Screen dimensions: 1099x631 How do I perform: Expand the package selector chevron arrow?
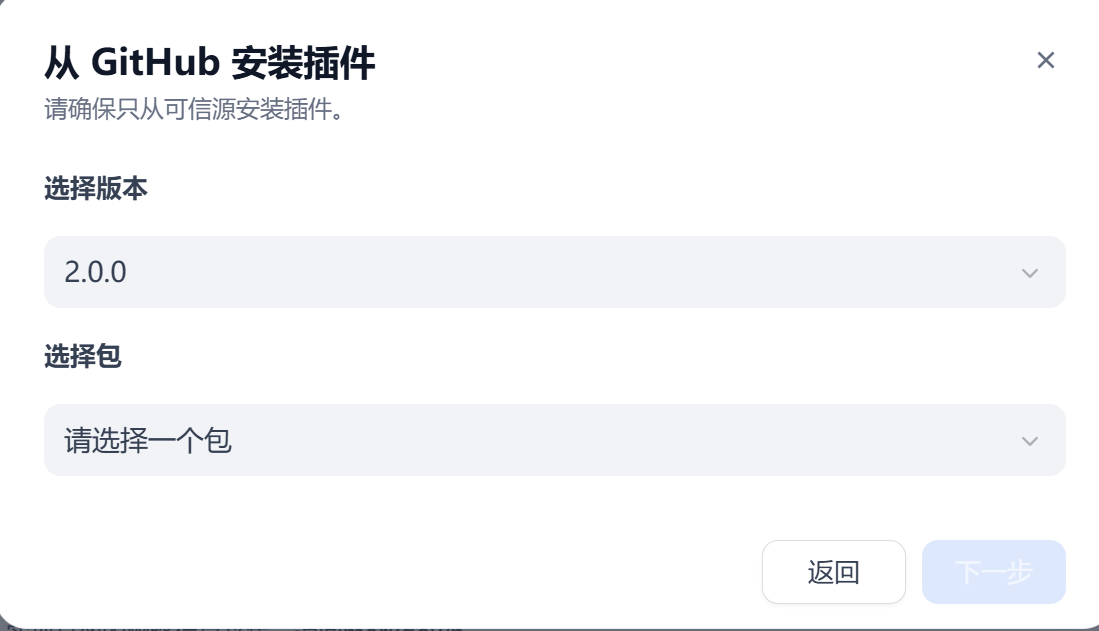[1029, 440]
